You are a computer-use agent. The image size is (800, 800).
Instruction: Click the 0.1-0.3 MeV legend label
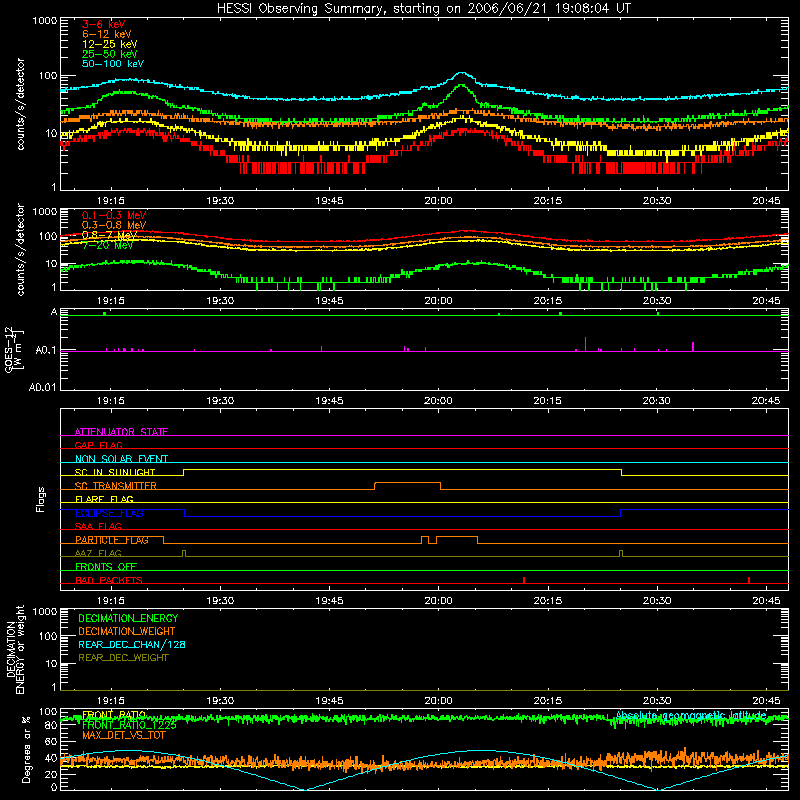pos(114,215)
